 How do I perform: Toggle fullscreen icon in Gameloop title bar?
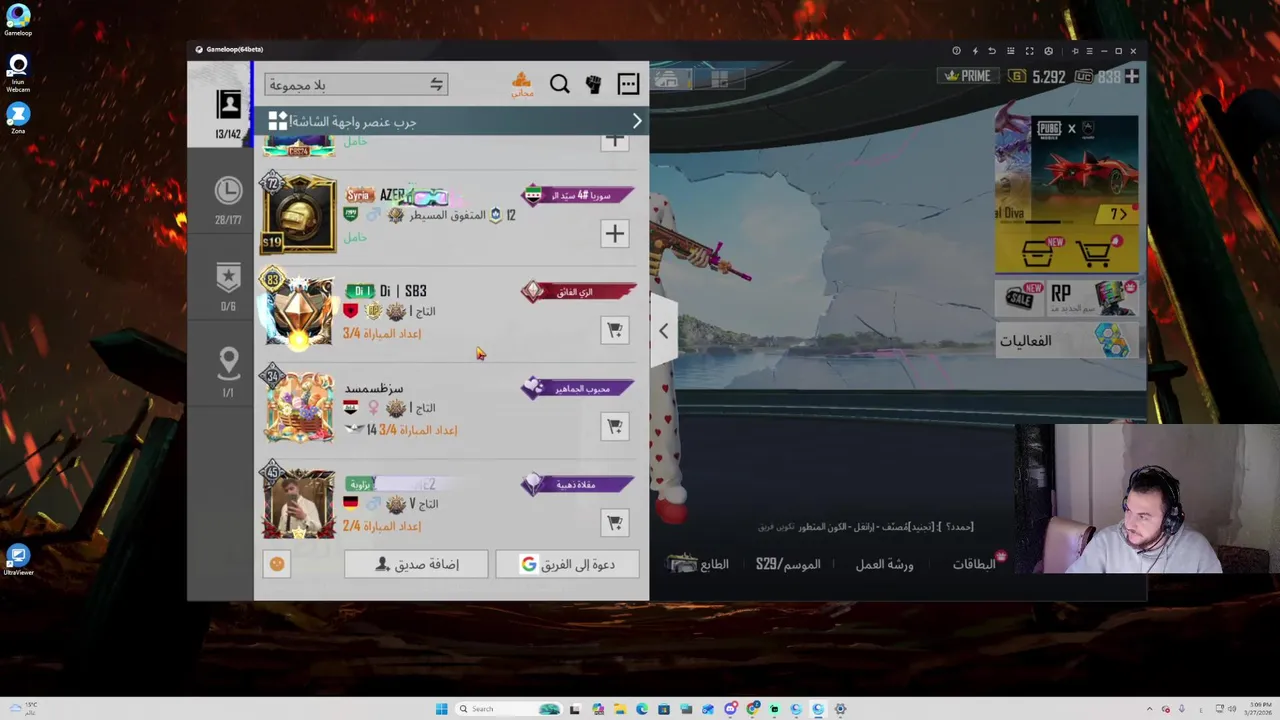(x=1030, y=51)
